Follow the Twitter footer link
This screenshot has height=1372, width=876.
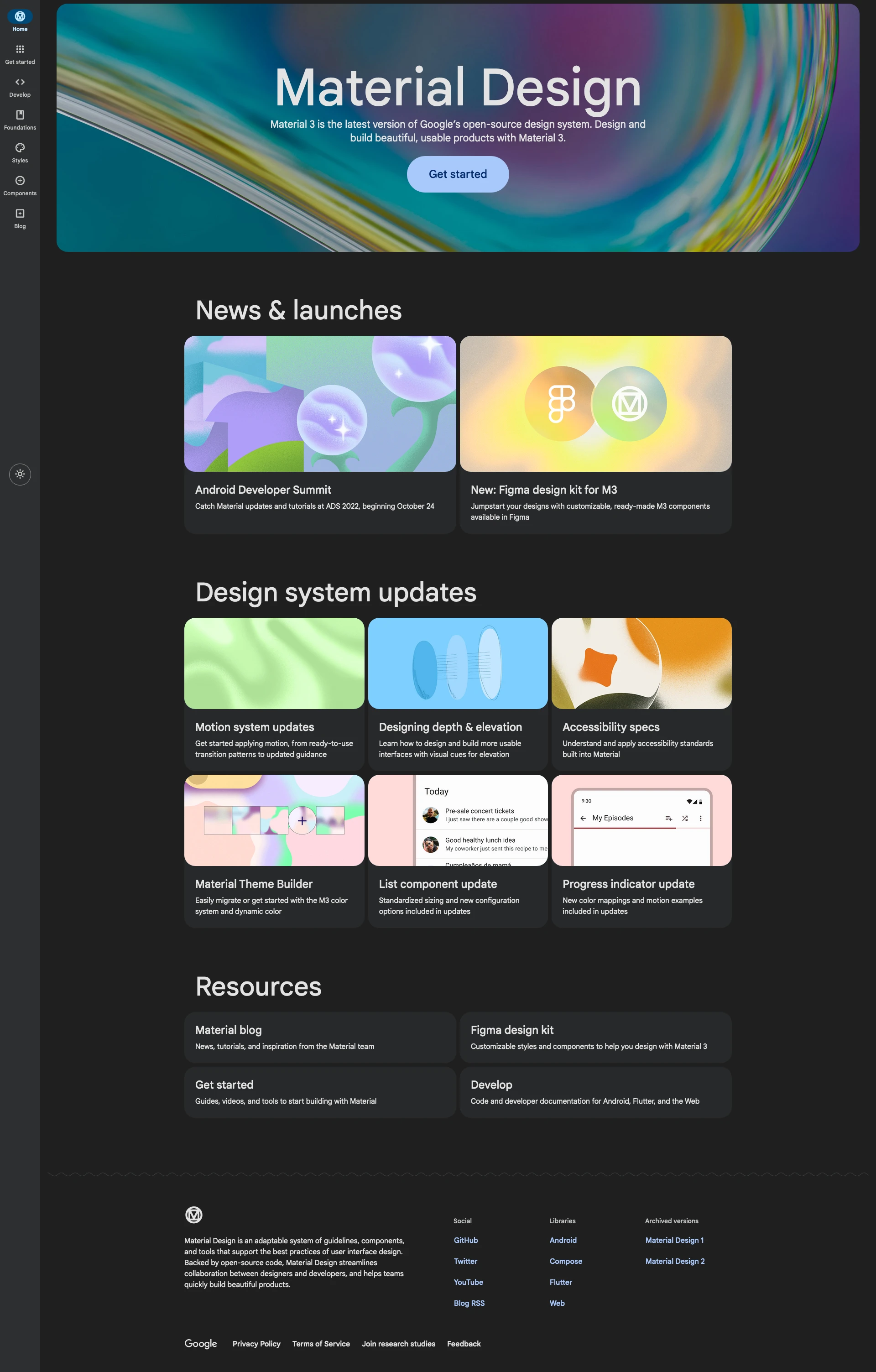(465, 1261)
